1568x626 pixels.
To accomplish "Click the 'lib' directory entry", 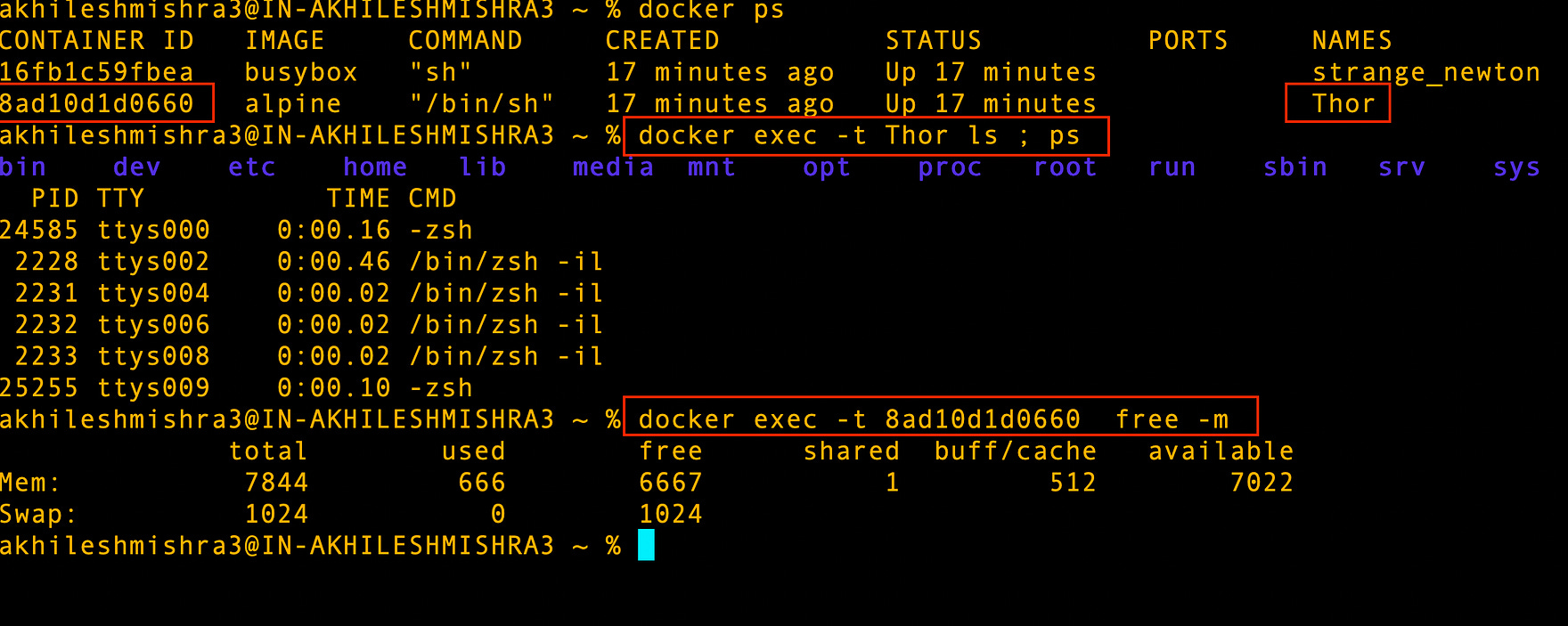I will [x=482, y=167].
